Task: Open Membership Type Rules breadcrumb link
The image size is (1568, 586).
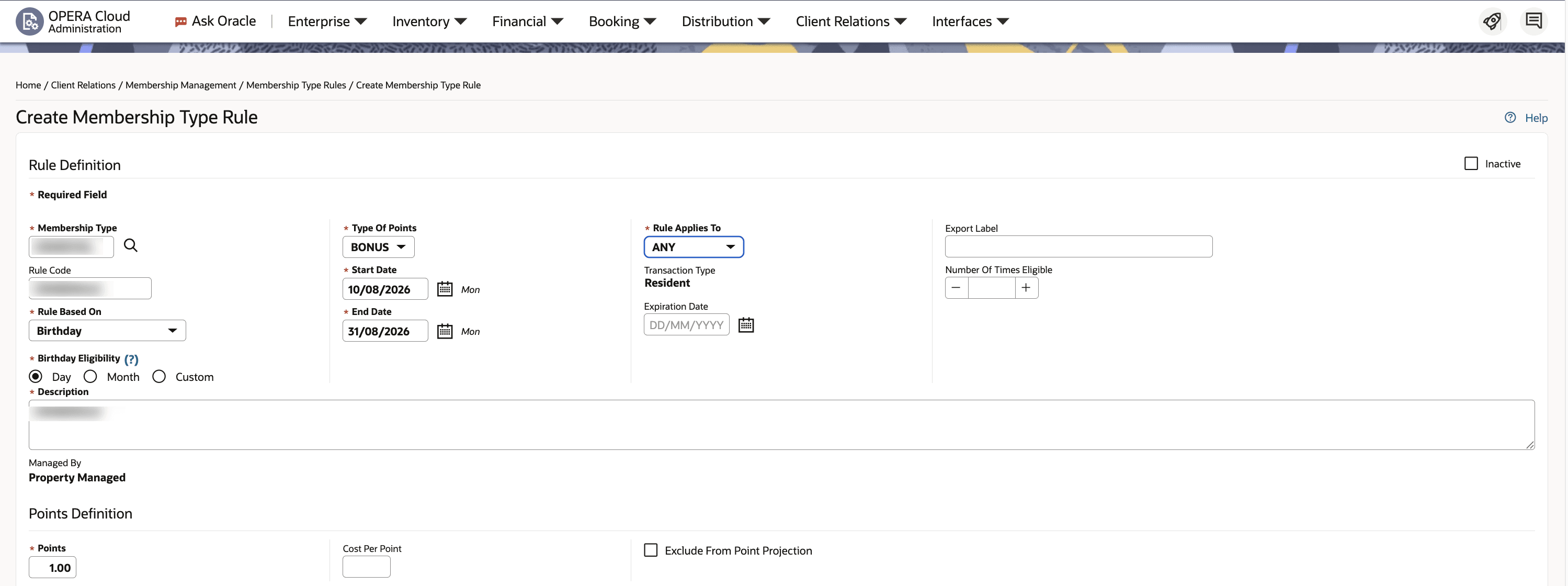Action: pos(296,85)
